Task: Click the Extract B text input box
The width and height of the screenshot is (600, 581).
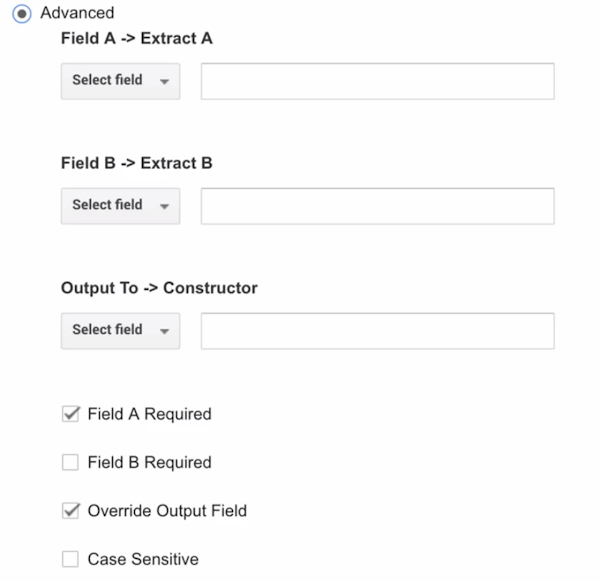Action: [377, 205]
